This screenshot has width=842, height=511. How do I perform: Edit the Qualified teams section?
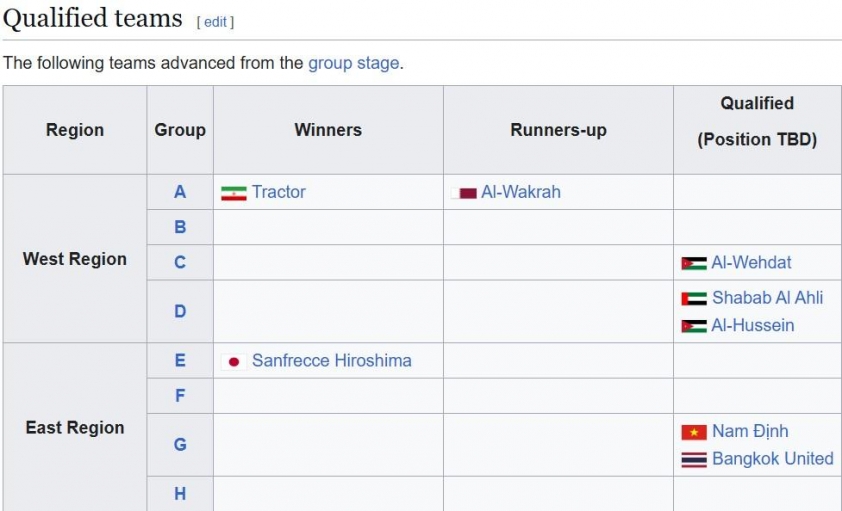coord(215,22)
